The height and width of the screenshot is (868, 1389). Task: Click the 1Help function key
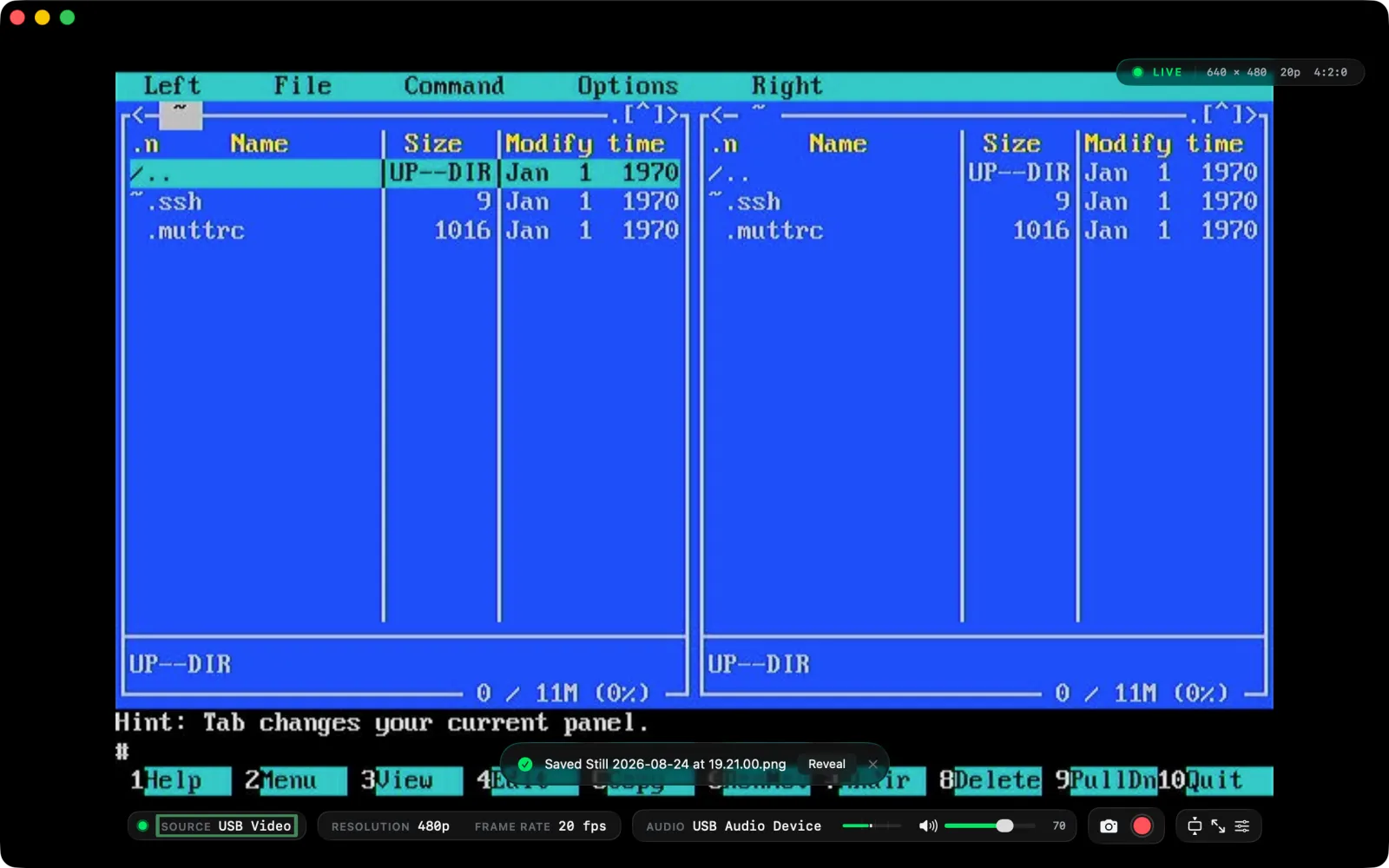tap(181, 780)
